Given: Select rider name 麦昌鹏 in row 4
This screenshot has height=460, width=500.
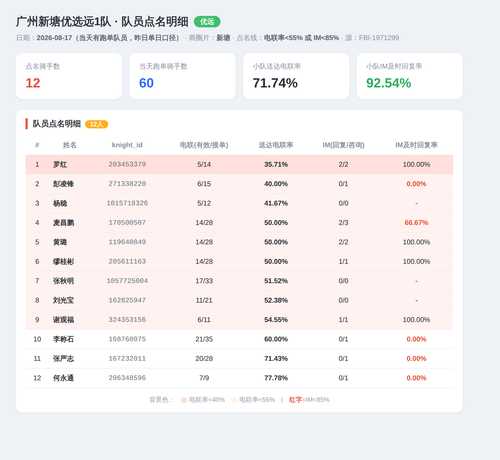Looking at the screenshot, I should coord(63,223).
